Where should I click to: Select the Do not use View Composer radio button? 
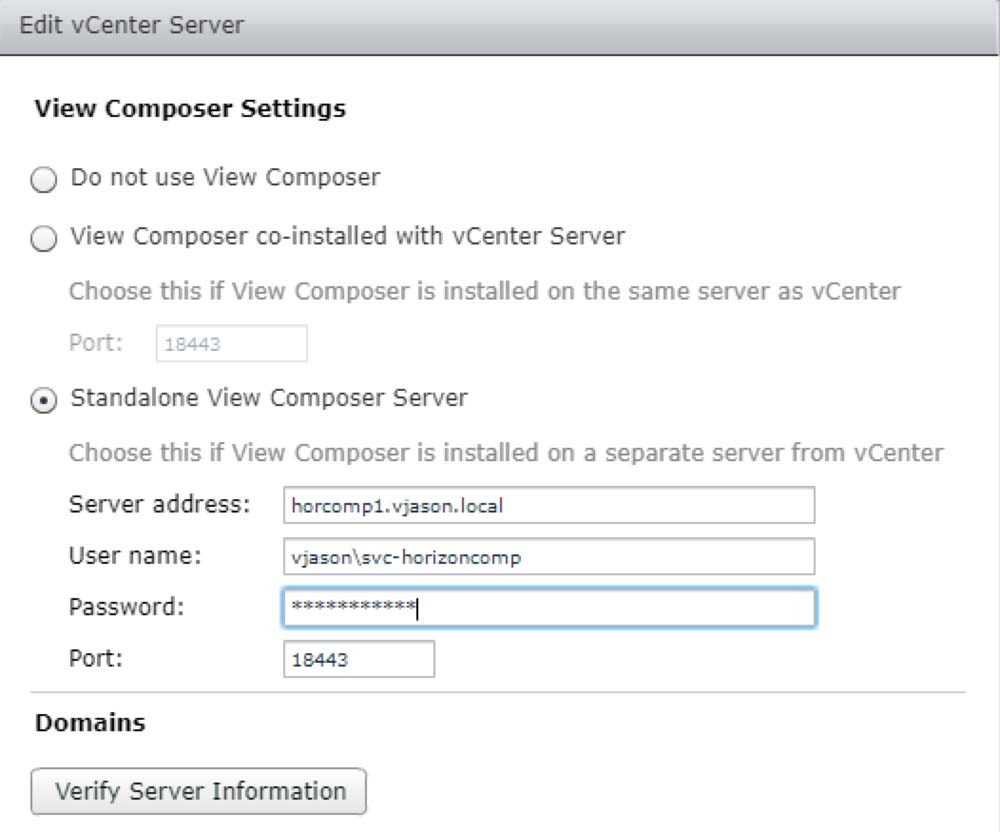(45, 180)
